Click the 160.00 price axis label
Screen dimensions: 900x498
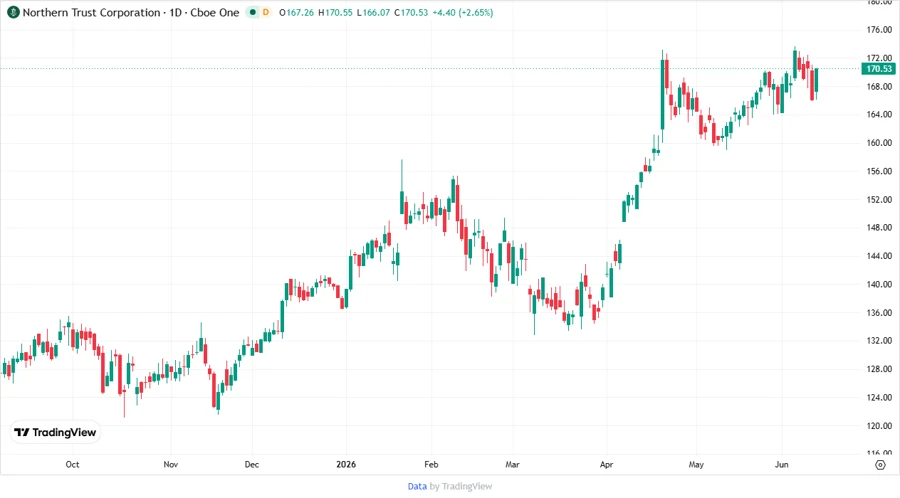(879, 143)
